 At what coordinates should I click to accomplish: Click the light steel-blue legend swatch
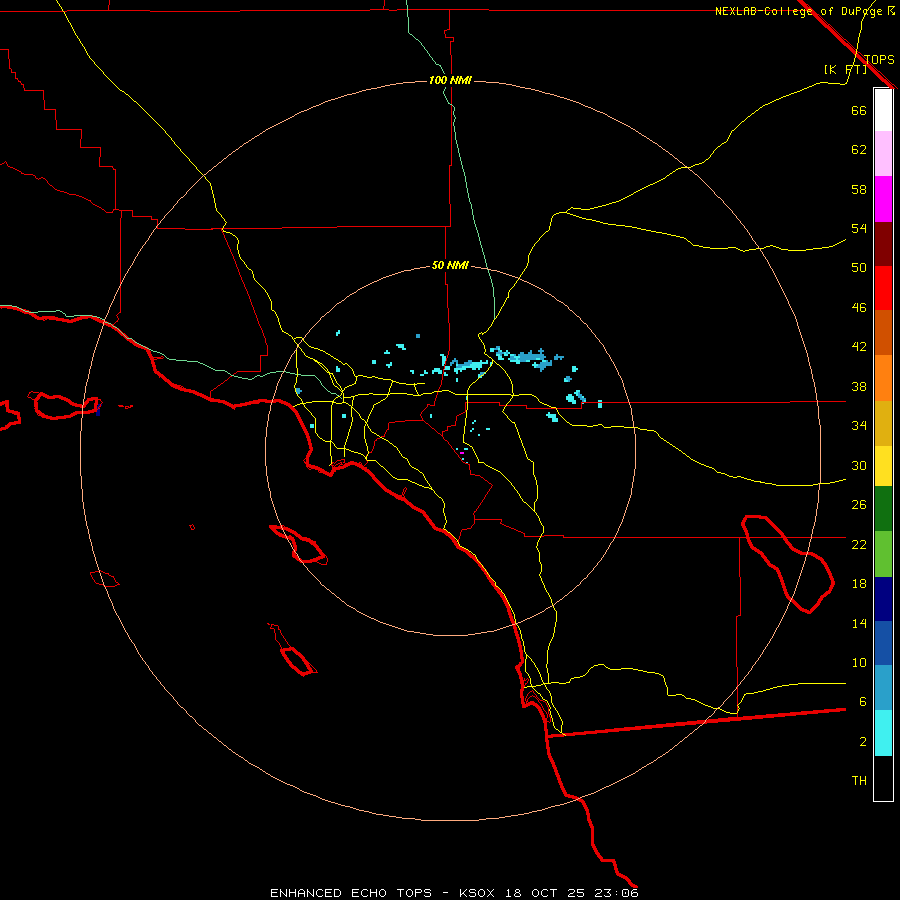click(x=883, y=688)
